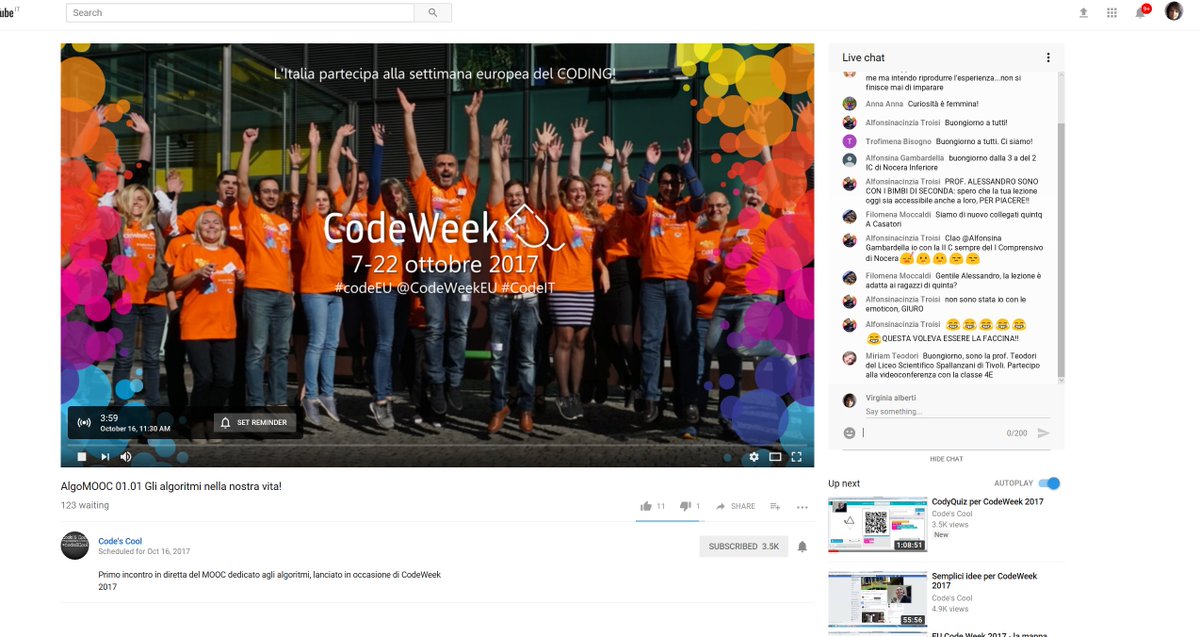The image size is (1200, 637).
Task: Open the upload video icon
Action: point(1083,13)
